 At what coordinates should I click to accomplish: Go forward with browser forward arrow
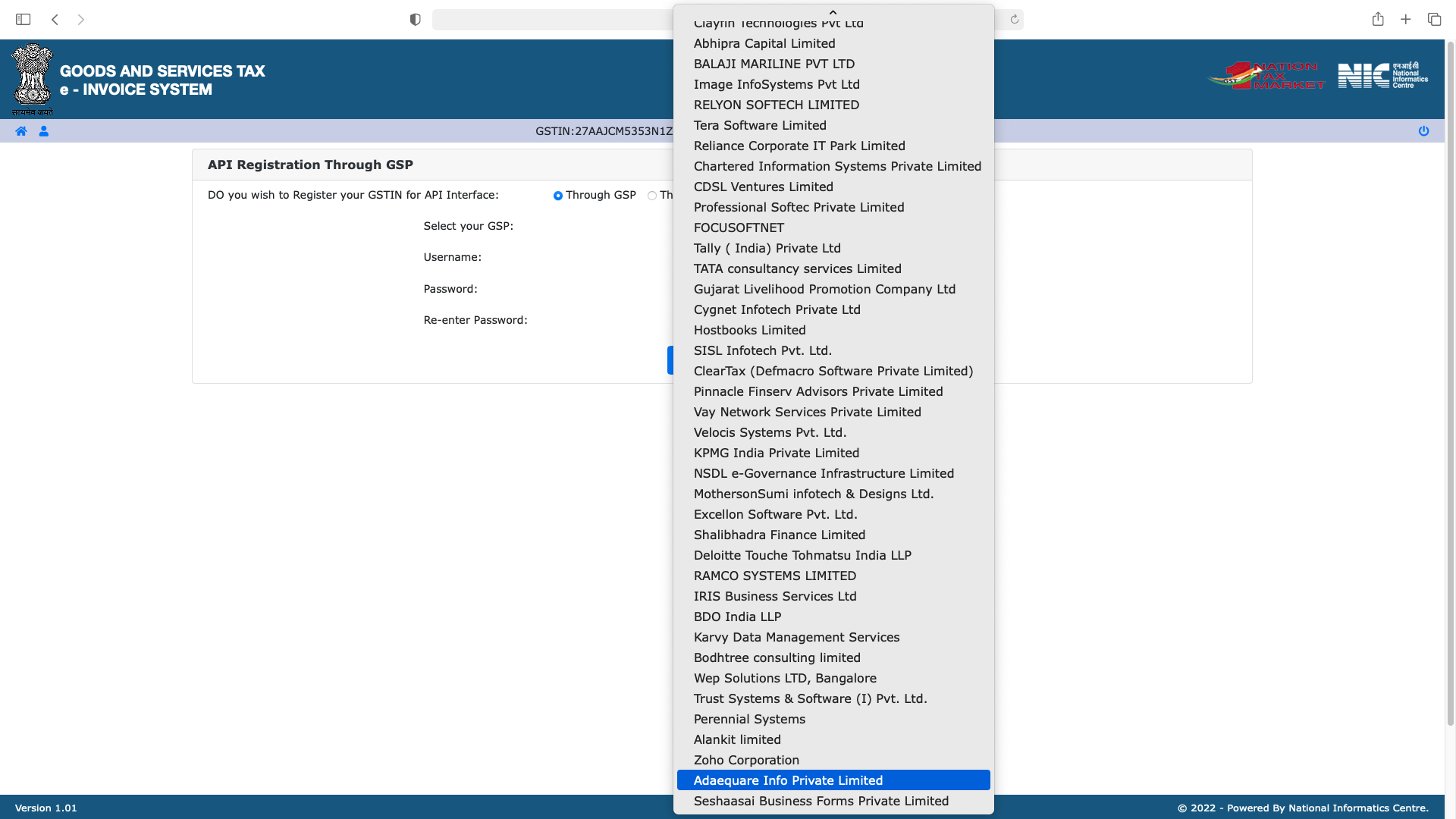pos(80,20)
